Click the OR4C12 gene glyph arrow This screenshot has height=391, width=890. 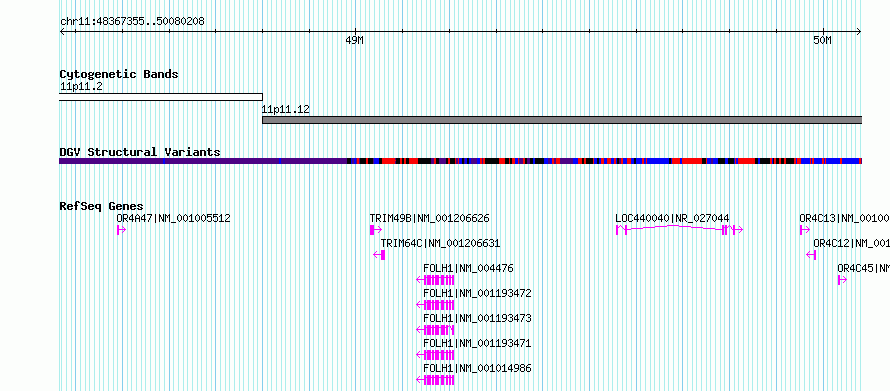click(x=811, y=255)
